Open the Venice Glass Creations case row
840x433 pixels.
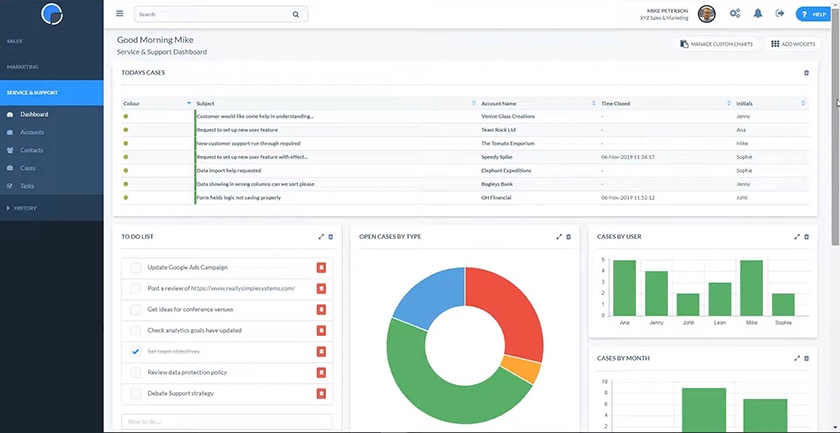click(x=465, y=116)
